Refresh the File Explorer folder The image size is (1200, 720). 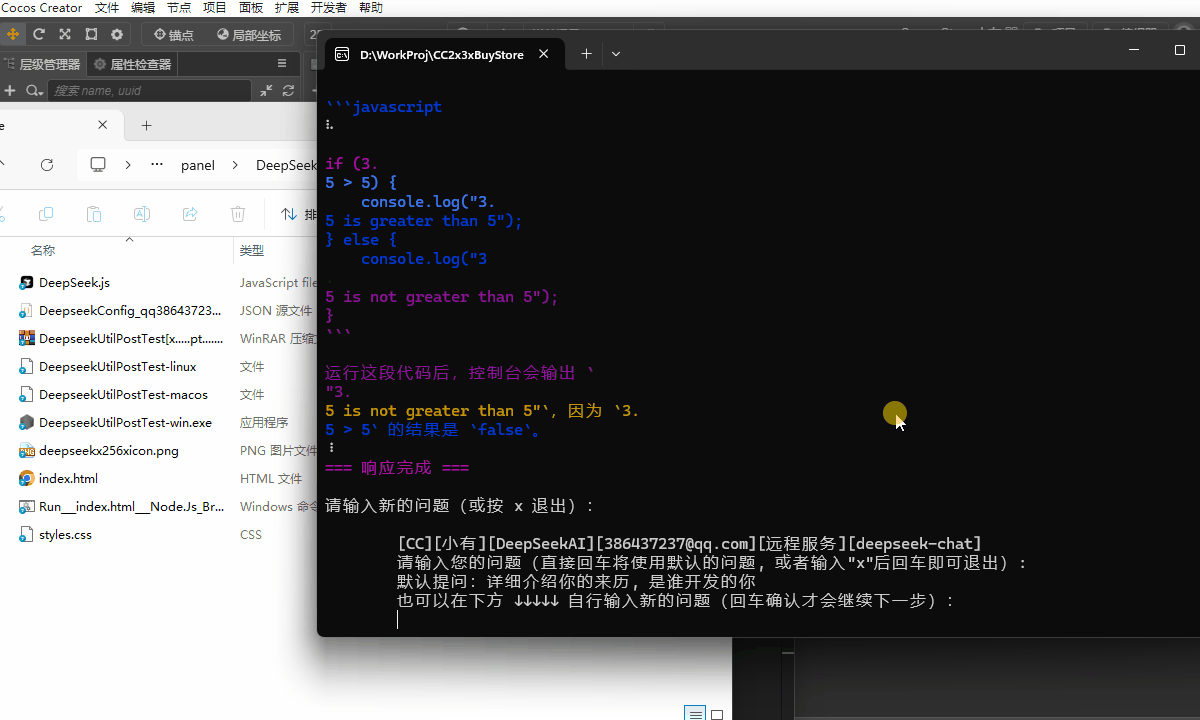tap(47, 165)
